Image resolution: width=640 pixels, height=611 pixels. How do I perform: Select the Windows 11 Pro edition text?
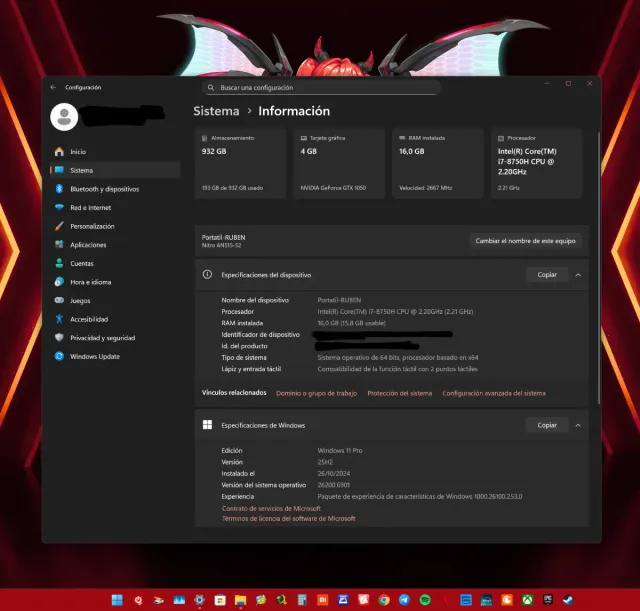[340, 451]
